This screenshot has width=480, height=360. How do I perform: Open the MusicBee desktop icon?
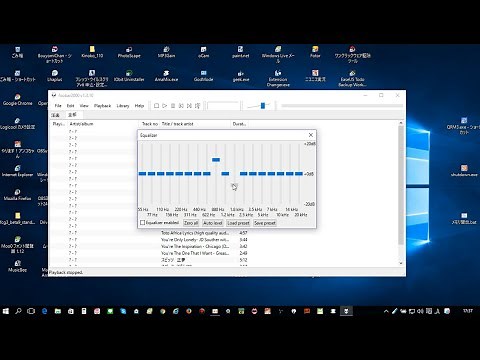pyautogui.click(x=17, y=266)
